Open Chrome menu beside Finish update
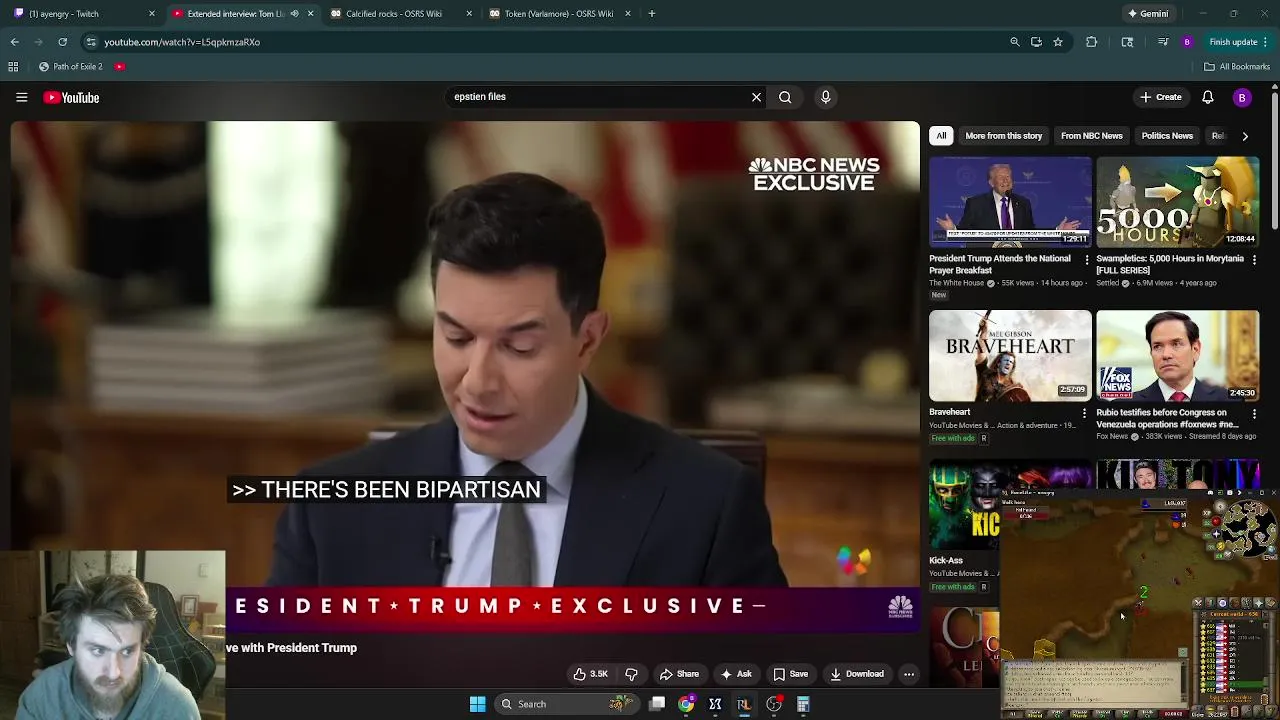 [x=1265, y=42]
